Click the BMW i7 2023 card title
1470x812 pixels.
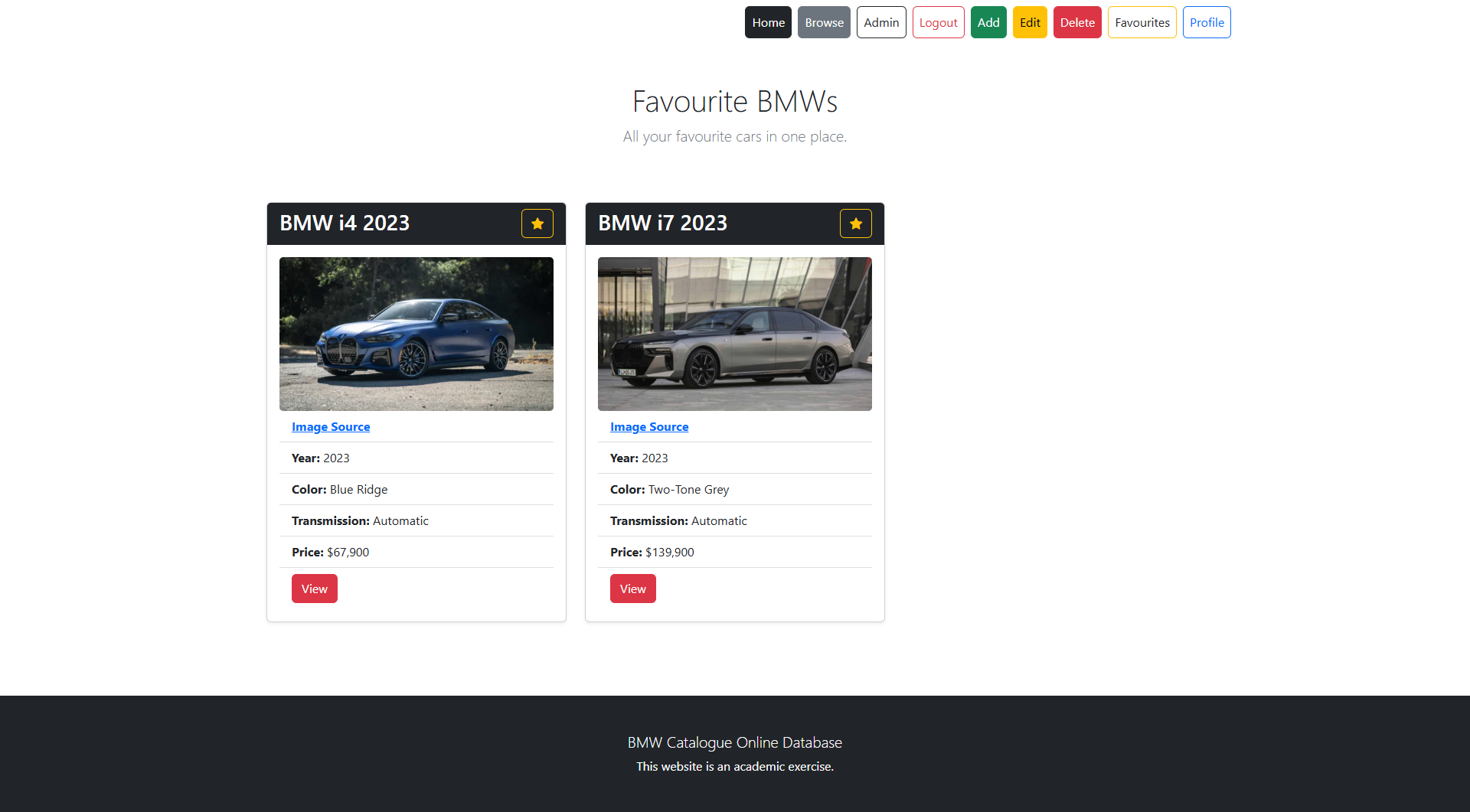[663, 223]
